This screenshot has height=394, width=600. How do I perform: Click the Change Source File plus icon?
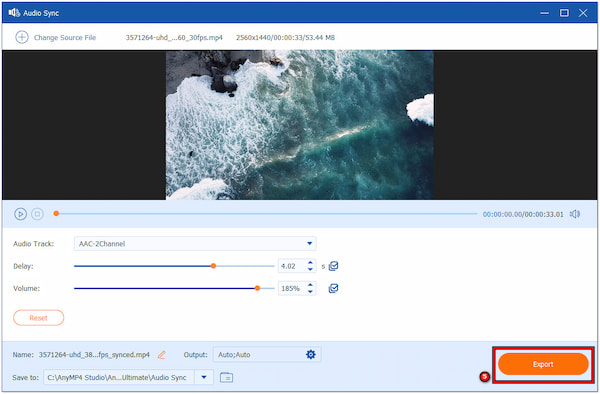click(x=22, y=37)
